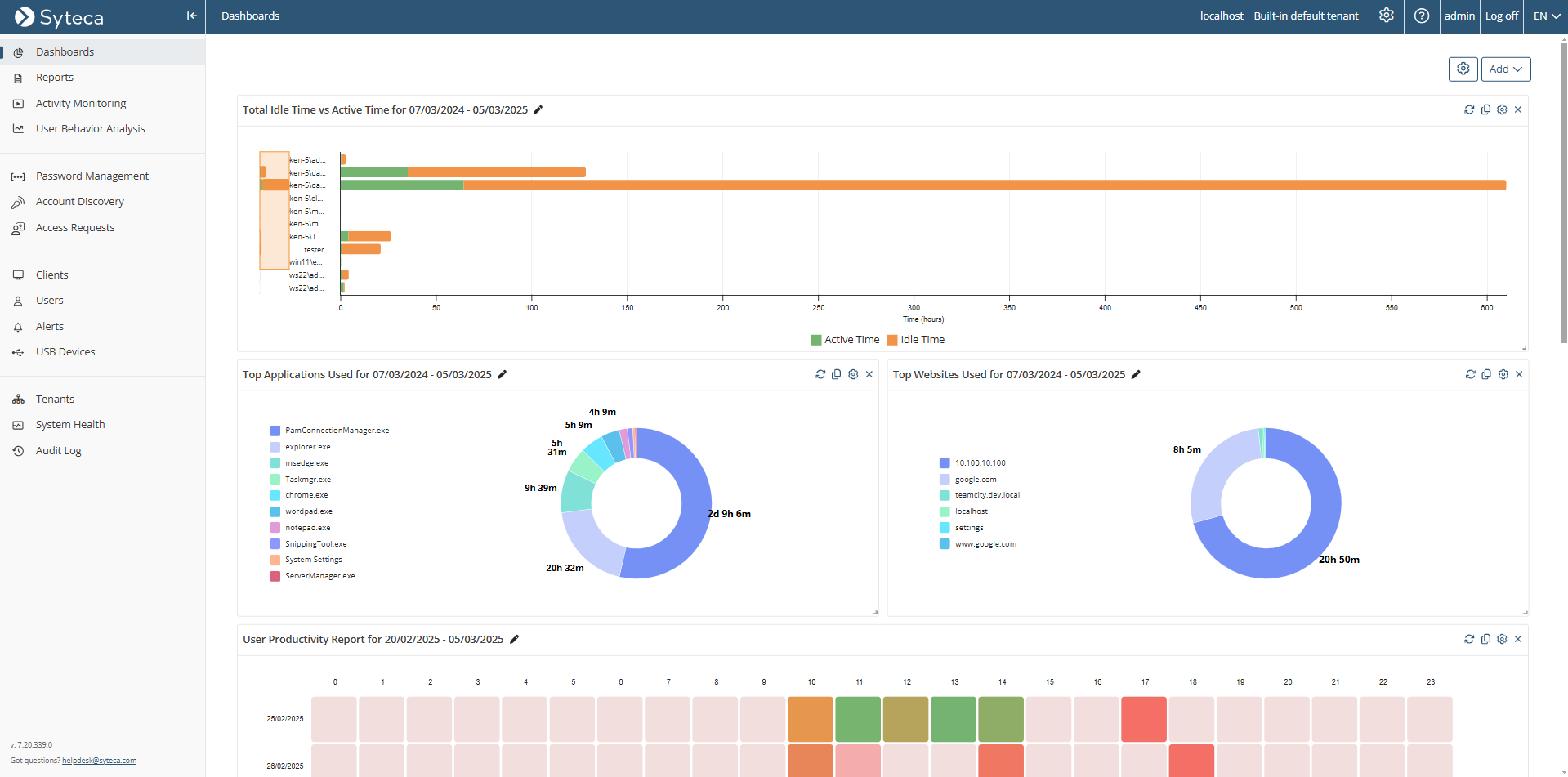This screenshot has width=1568, height=777.
Task: Open the helpdesk@syteca.com email link
Action: (99, 761)
